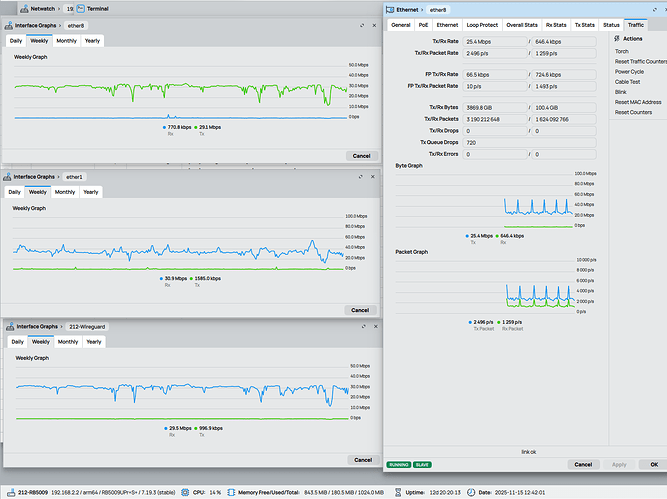Select Yearly tab in 212-Wireguard graph
Viewport: 667px width, 499px height.
[93, 341]
